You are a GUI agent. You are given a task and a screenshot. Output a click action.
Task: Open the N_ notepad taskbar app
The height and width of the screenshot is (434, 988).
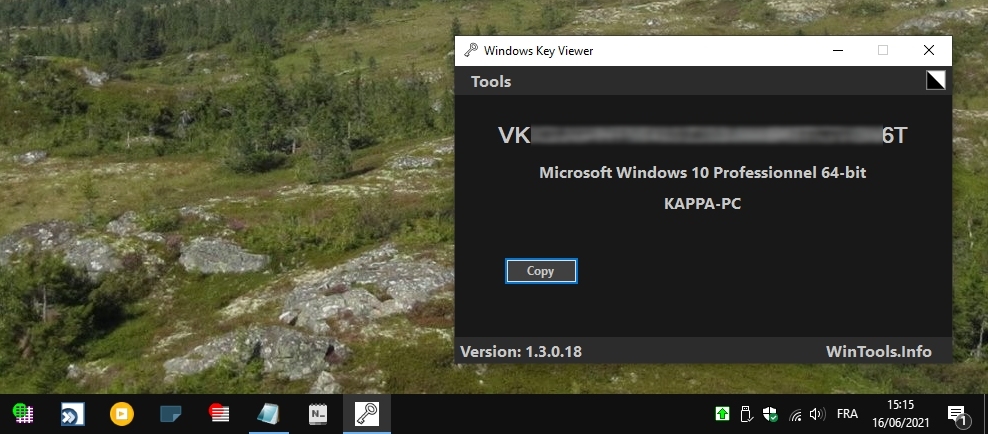318,414
